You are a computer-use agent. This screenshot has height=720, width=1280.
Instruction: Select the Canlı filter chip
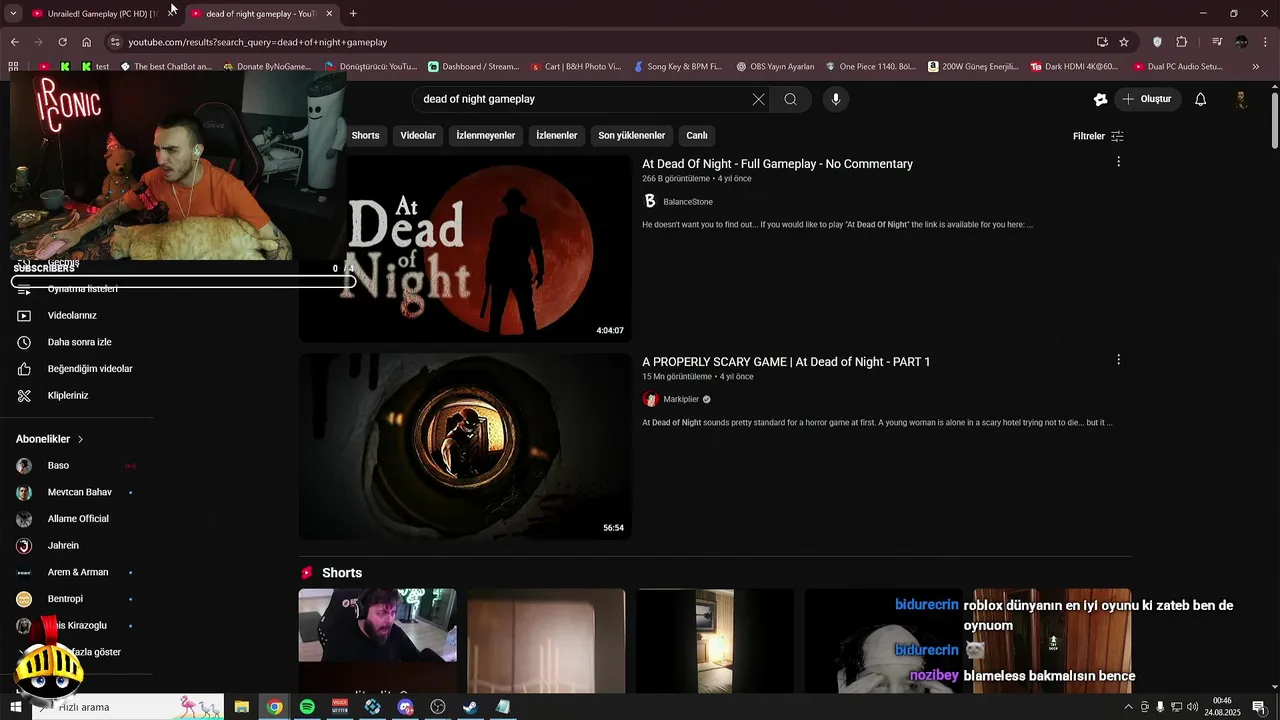[x=697, y=135]
